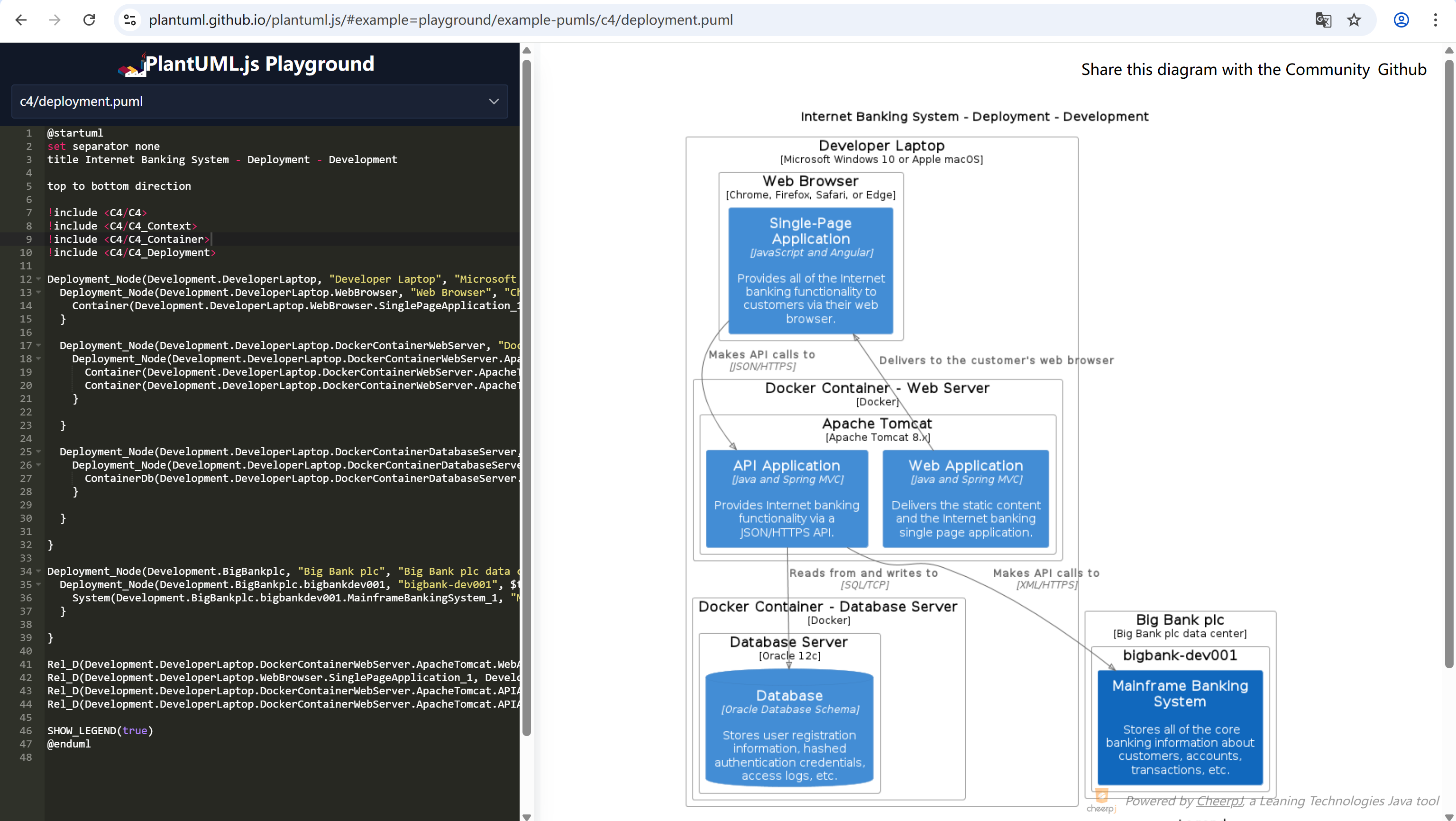
Task: Bookmark this page with star icon
Action: tap(1354, 20)
